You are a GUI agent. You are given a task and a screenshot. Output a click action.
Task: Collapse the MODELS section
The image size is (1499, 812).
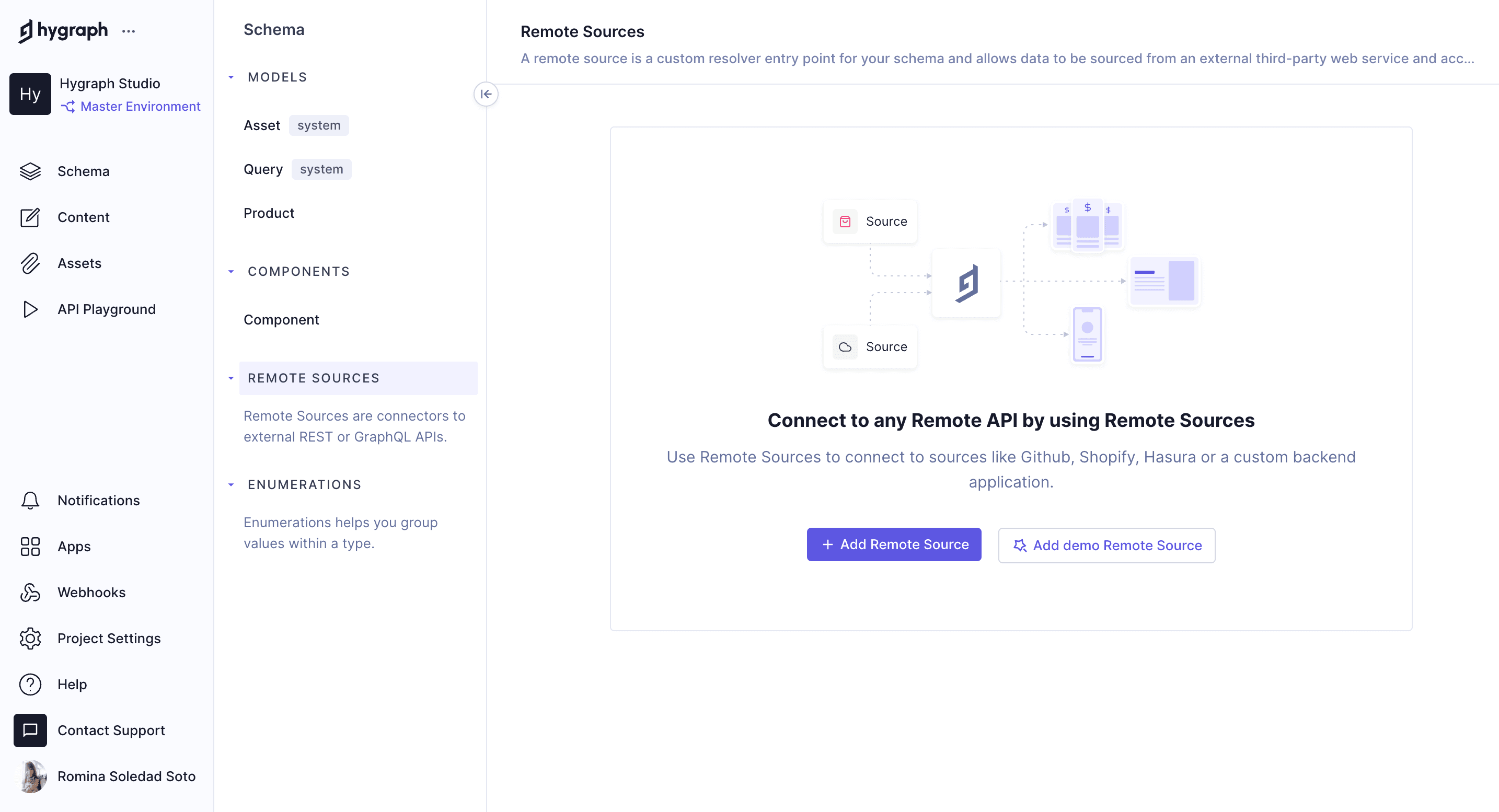(231, 77)
